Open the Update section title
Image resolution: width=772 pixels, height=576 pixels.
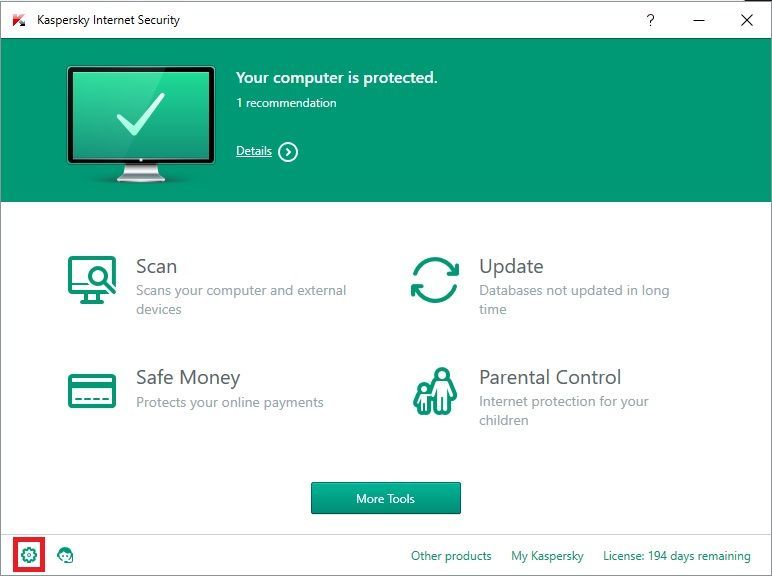click(x=512, y=266)
